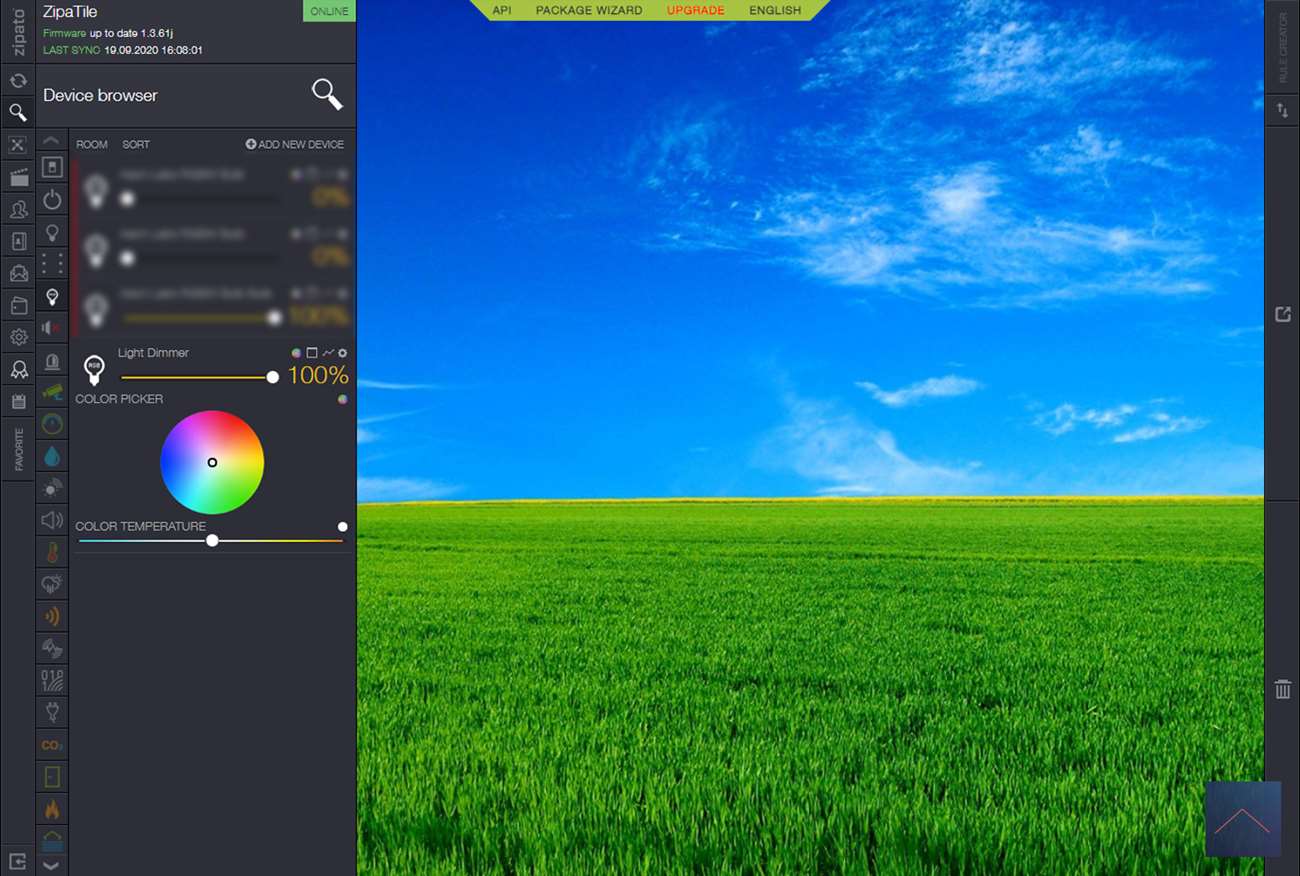1300x876 pixels.
Task: Filter devices by door sensor icon
Action: pyautogui.click(x=52, y=776)
